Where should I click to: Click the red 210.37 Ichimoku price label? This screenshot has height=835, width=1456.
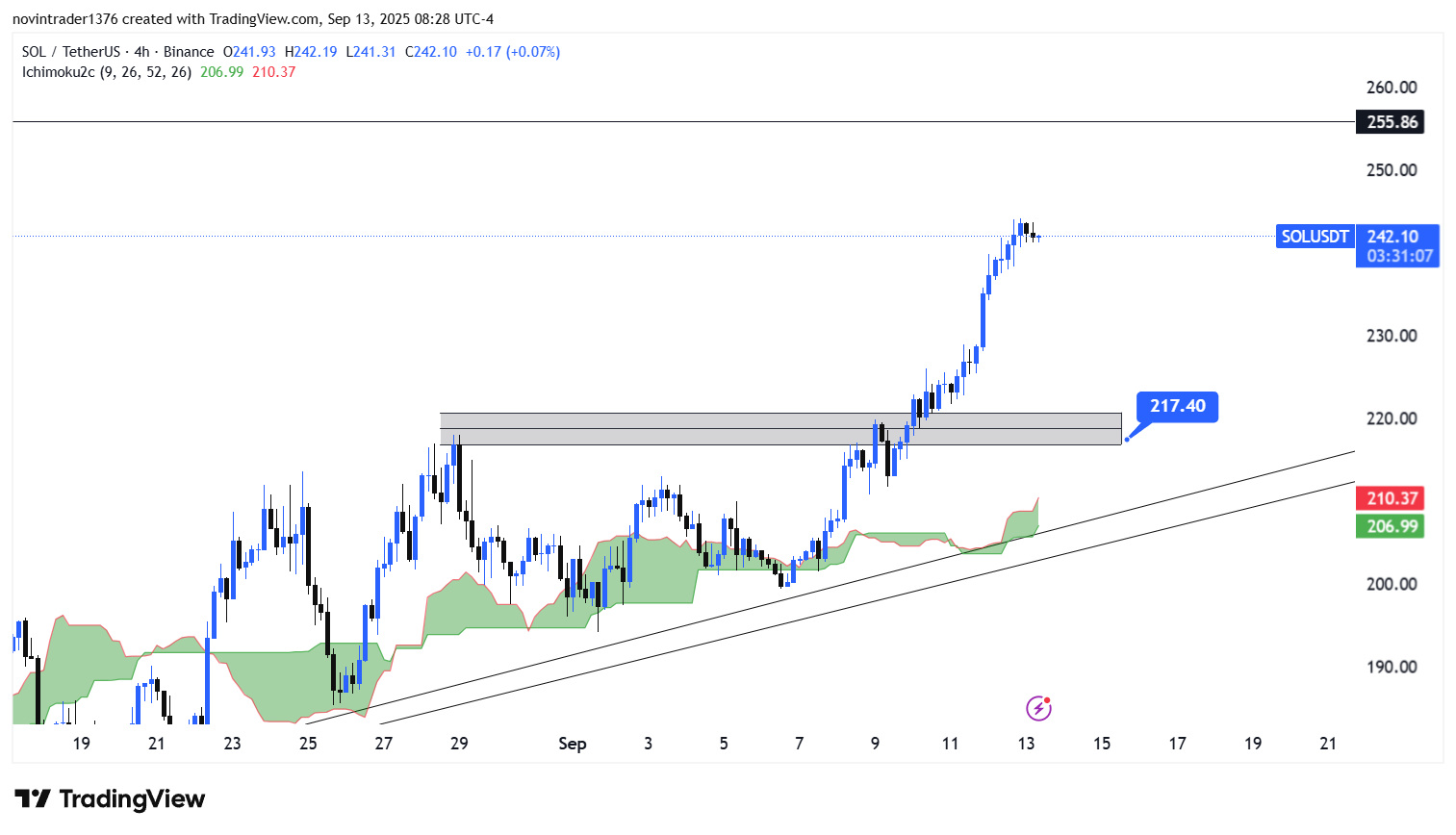tap(1390, 498)
